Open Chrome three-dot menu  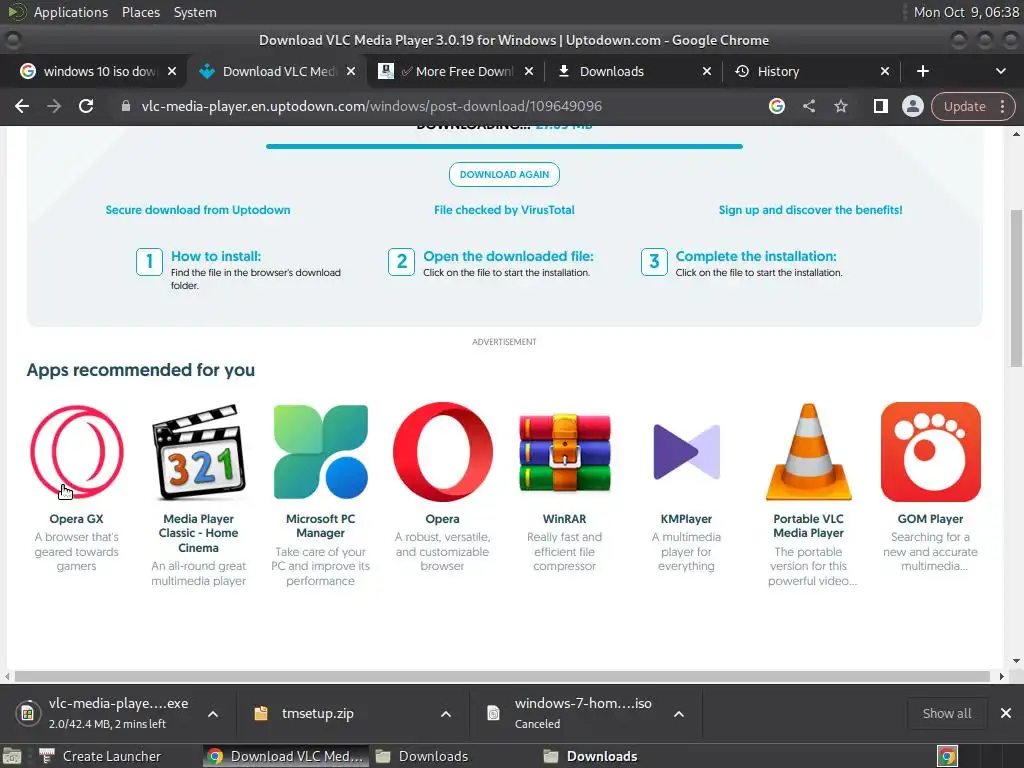(1002, 106)
